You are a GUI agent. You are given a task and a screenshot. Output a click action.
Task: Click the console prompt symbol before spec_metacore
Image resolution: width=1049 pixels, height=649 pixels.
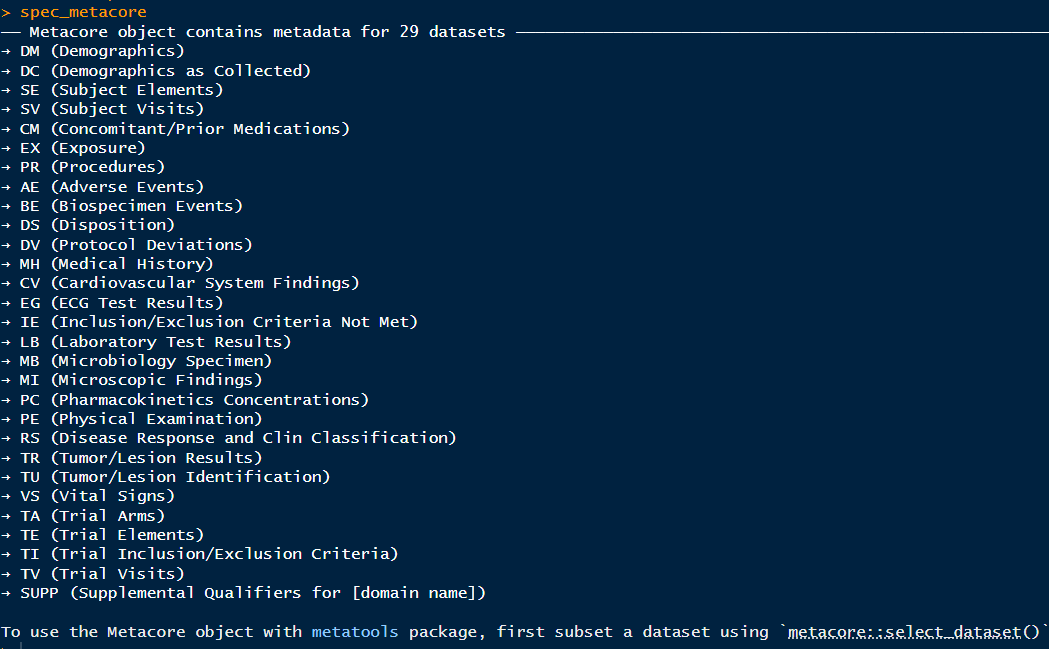click(x=6, y=12)
